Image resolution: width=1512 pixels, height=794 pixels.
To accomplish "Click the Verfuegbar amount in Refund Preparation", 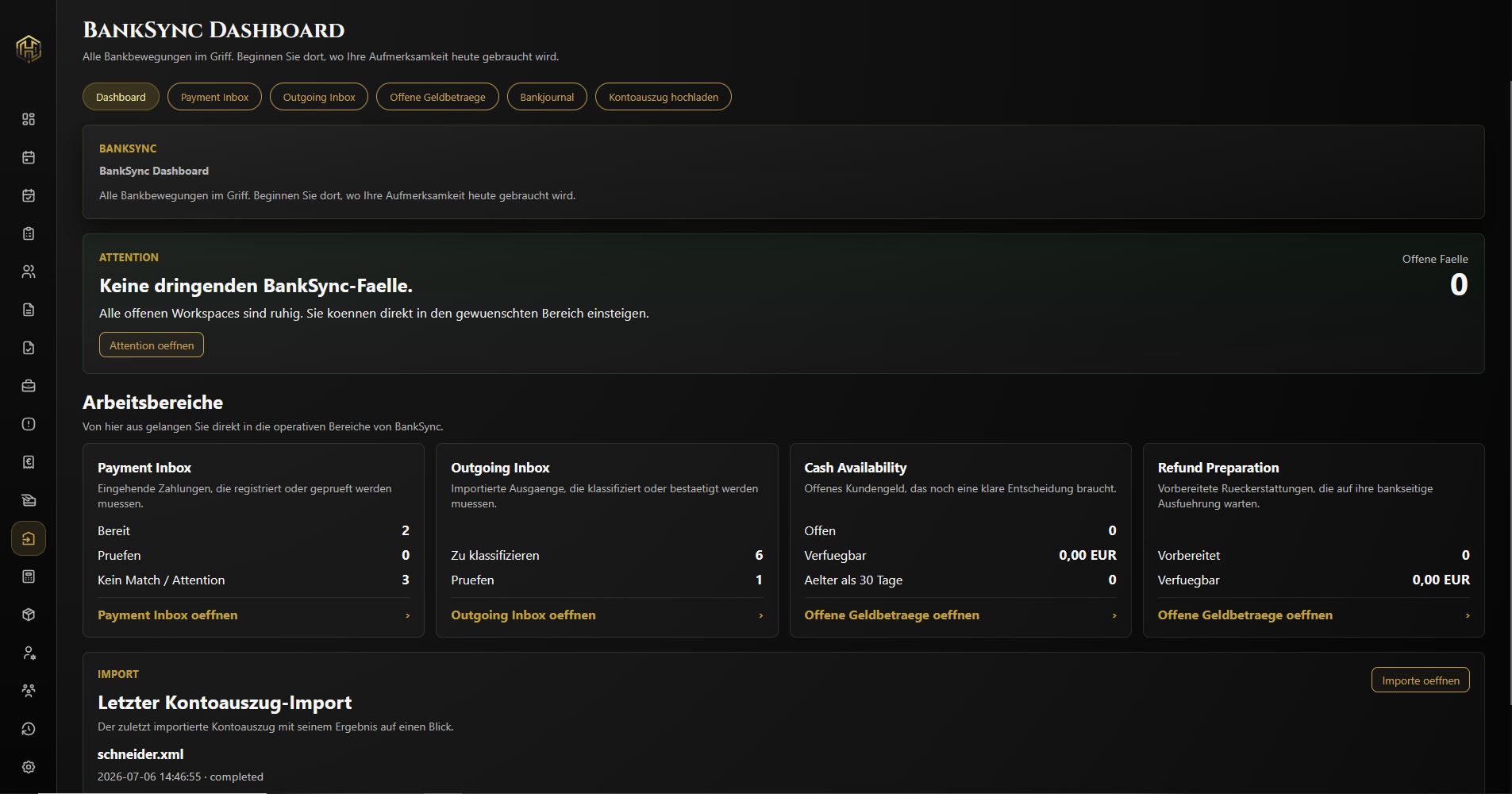I will [1441, 580].
